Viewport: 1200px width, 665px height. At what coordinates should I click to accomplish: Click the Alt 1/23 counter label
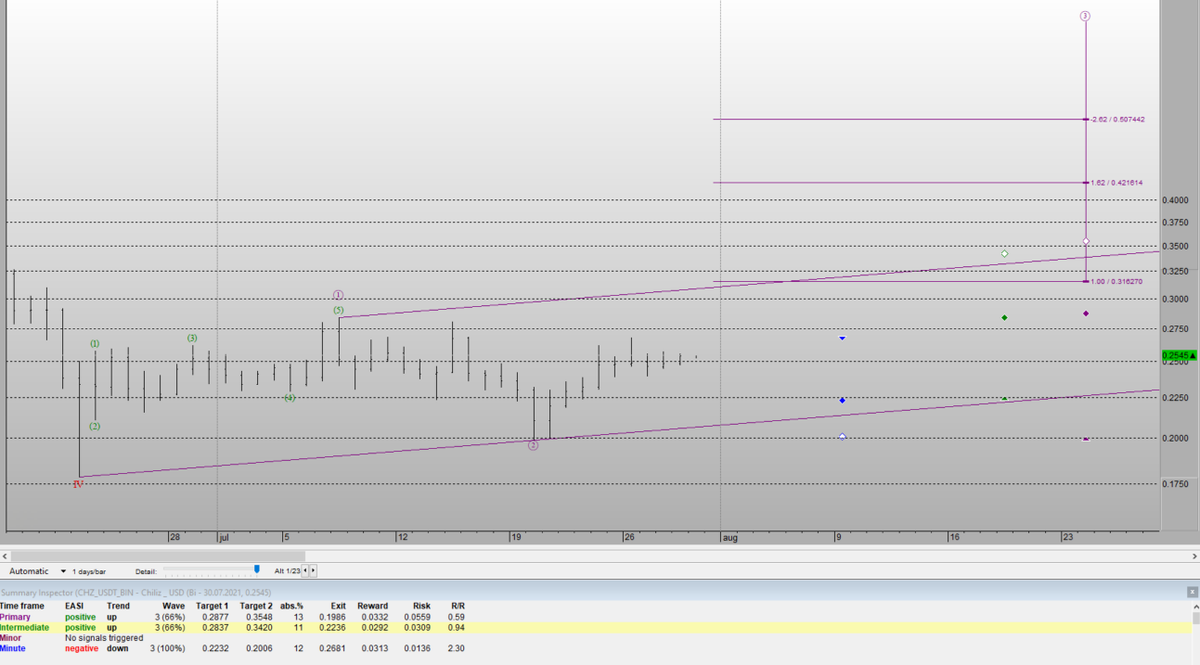287,570
